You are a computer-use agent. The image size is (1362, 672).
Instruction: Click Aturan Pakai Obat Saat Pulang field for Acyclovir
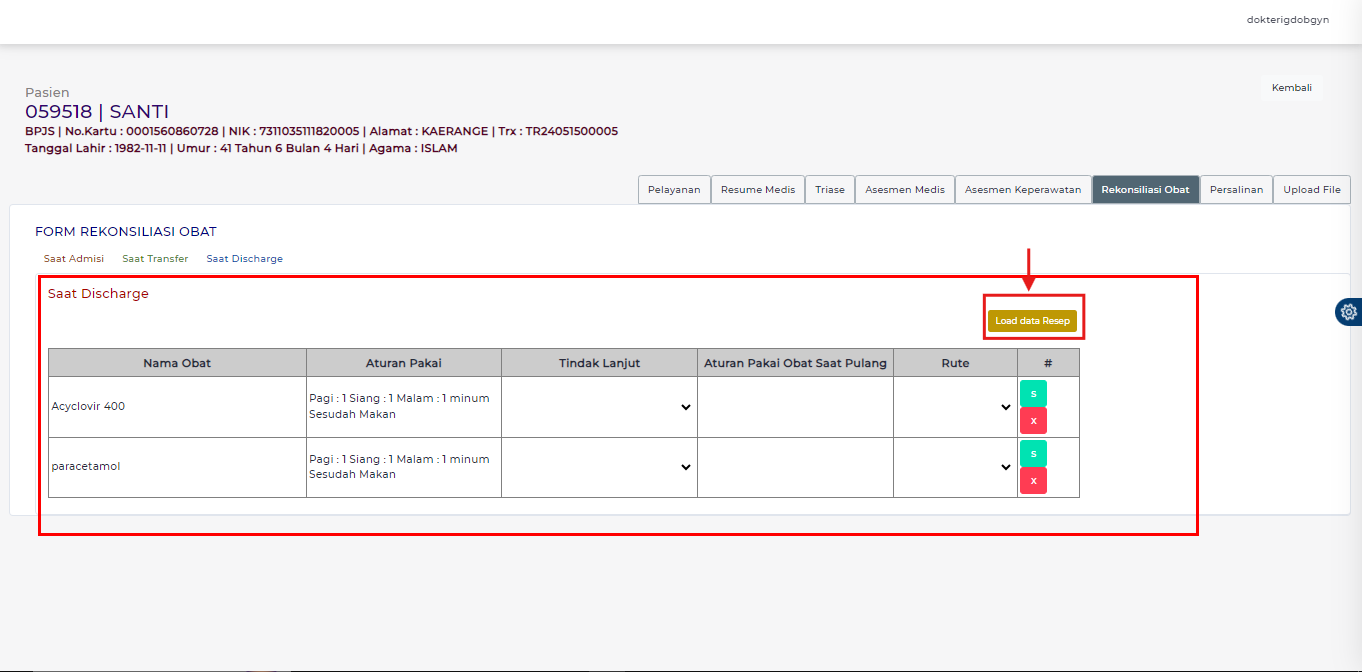tap(795, 407)
